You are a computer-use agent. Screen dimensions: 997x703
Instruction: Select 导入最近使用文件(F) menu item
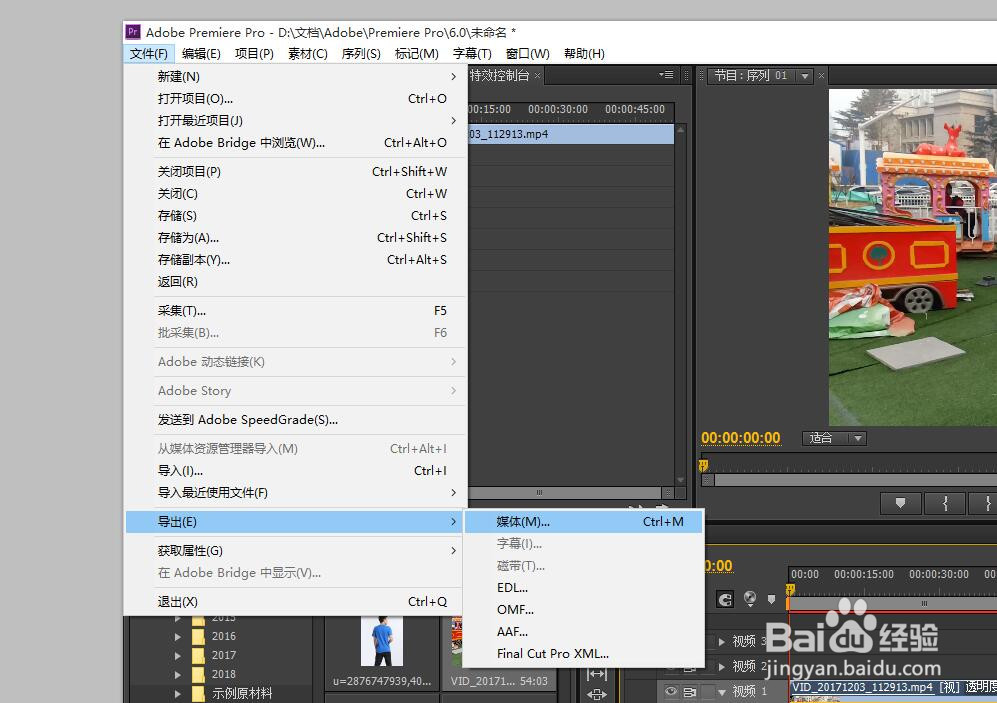click(295, 493)
